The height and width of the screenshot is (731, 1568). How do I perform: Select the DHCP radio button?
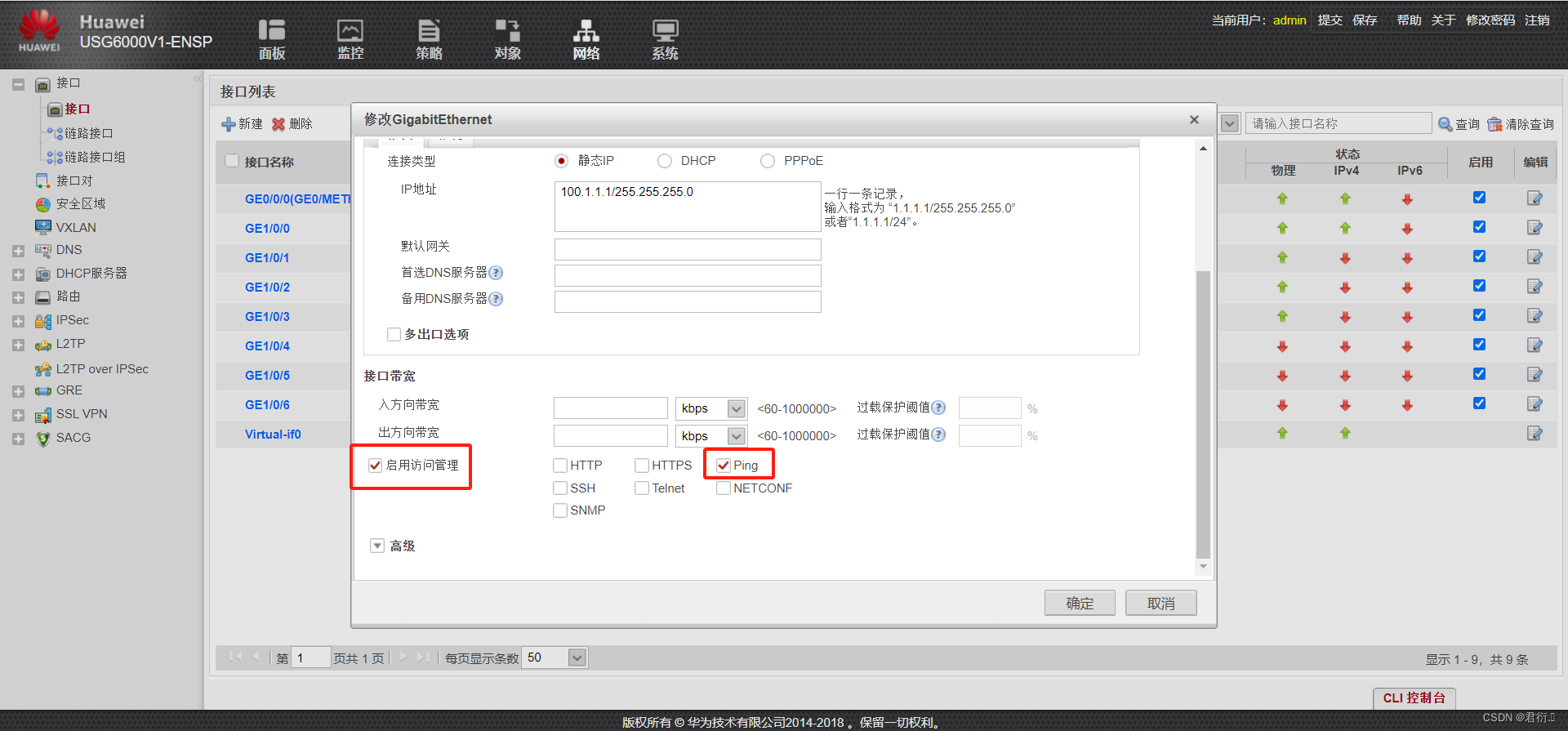point(665,161)
